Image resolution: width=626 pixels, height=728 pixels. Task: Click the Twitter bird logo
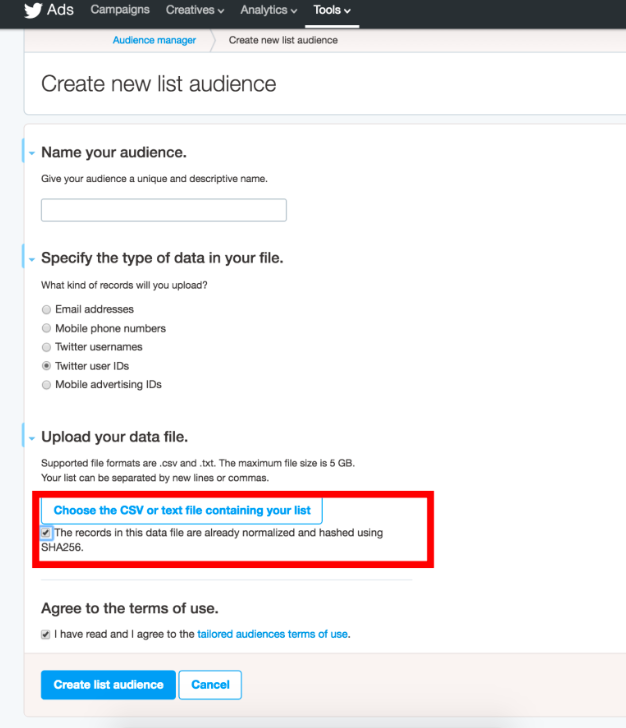[x=33, y=10]
